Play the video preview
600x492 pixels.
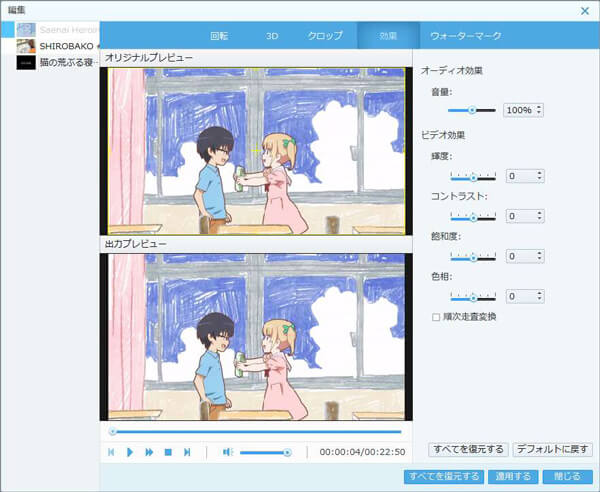tap(130, 452)
